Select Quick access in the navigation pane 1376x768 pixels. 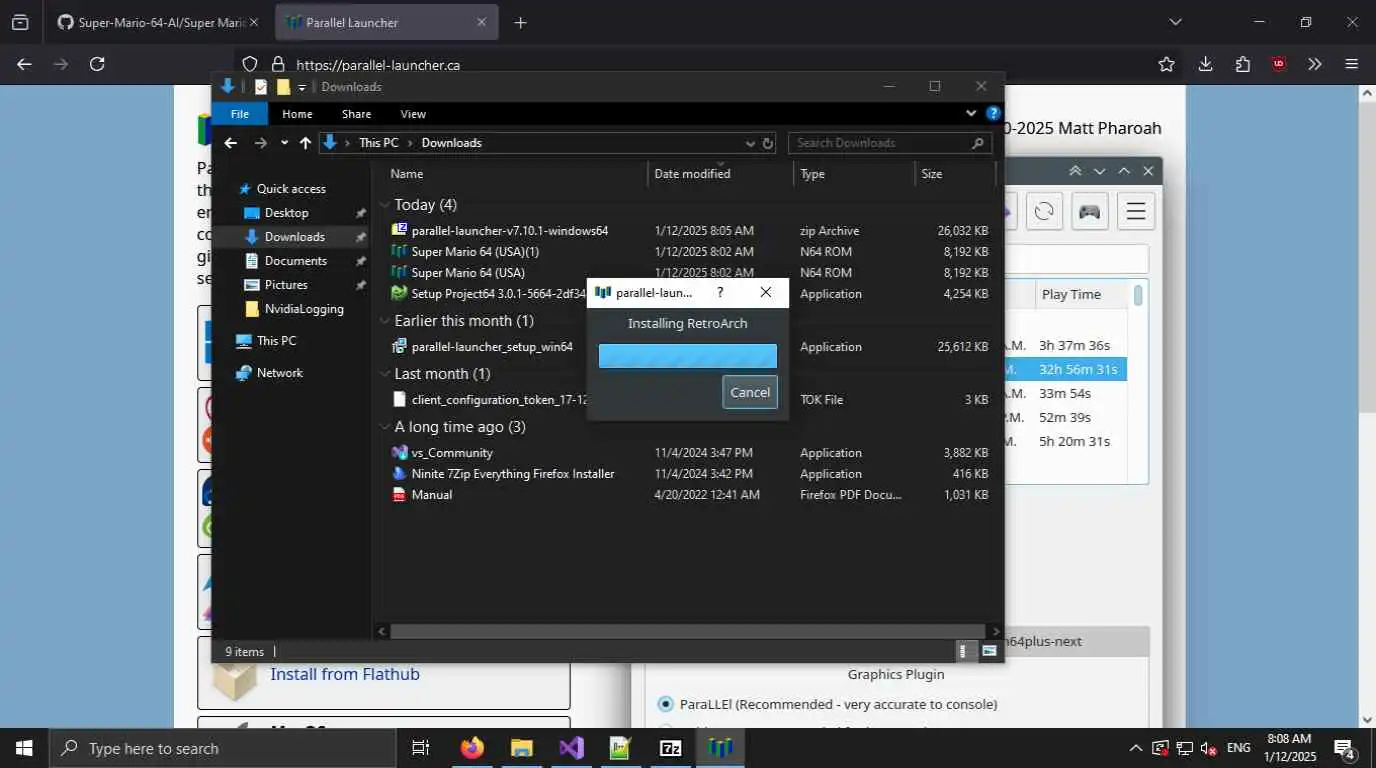coord(291,188)
